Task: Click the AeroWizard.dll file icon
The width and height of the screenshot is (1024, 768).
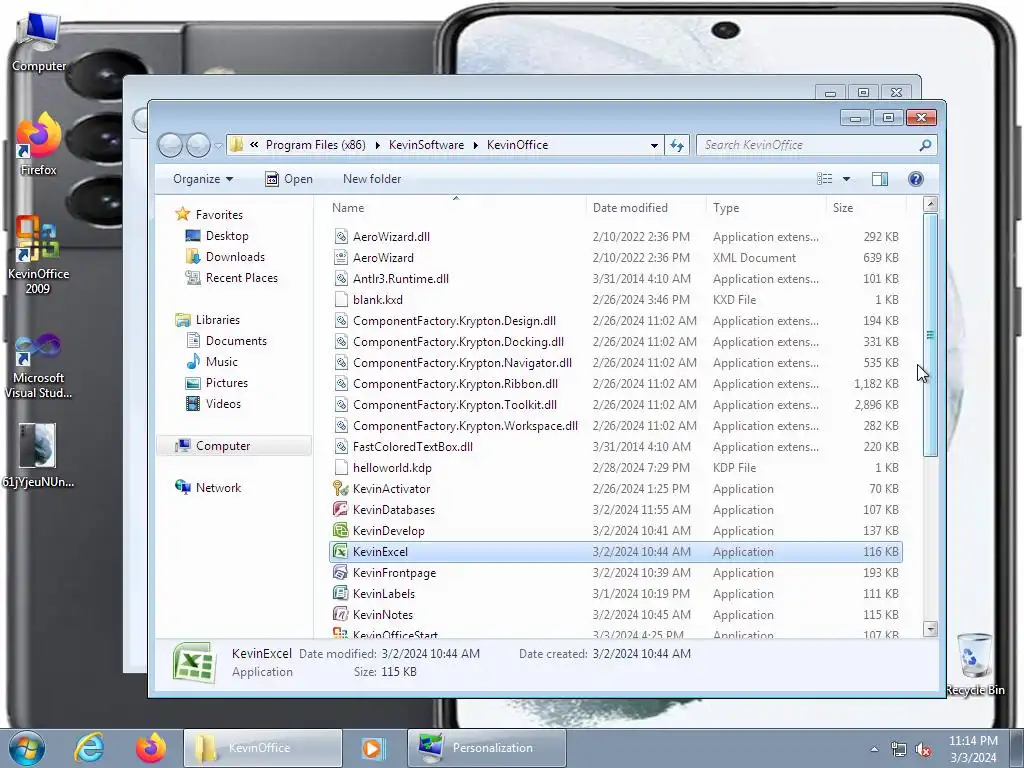Action: pos(340,236)
